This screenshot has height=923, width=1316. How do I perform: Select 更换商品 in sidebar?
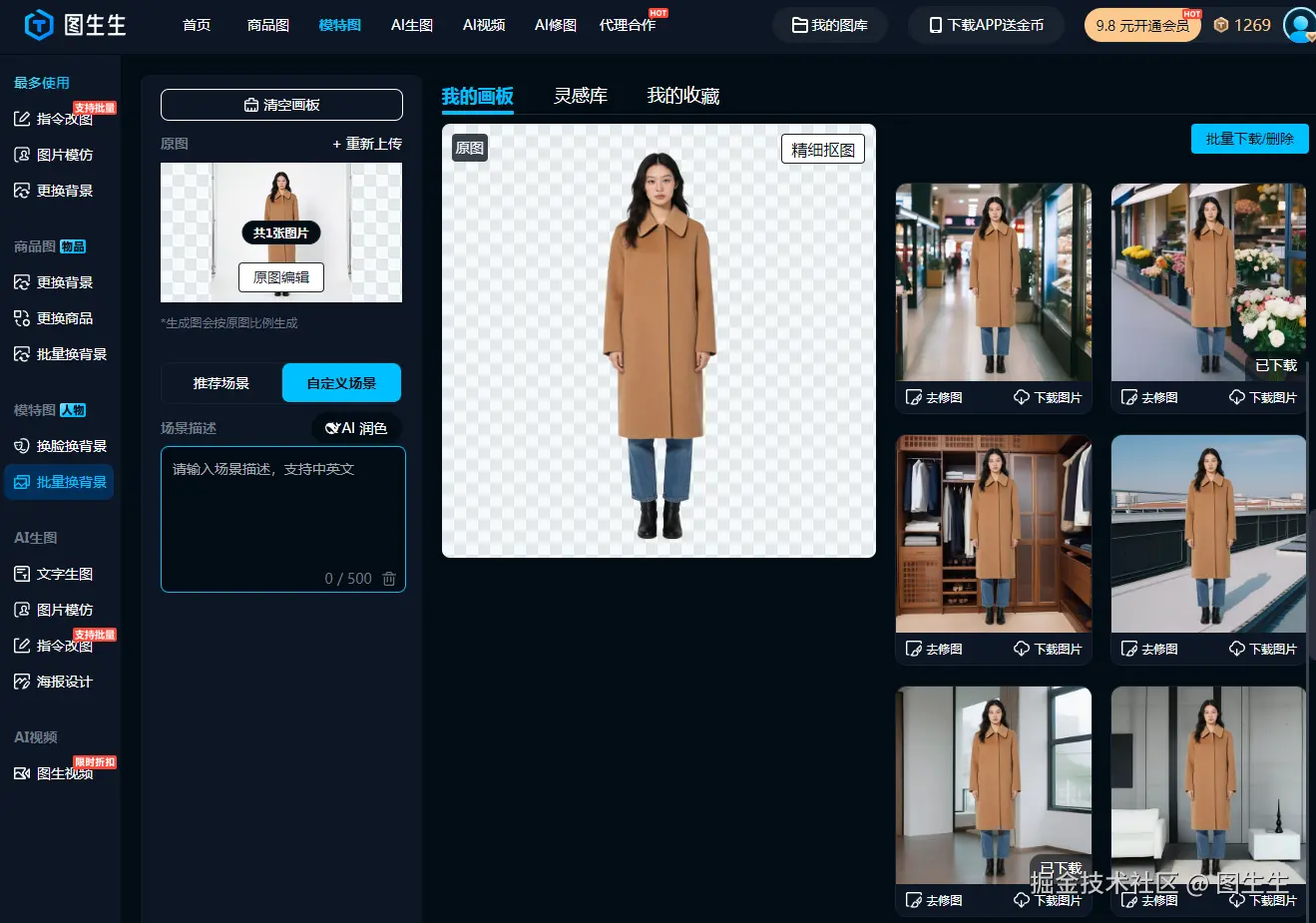coord(54,318)
